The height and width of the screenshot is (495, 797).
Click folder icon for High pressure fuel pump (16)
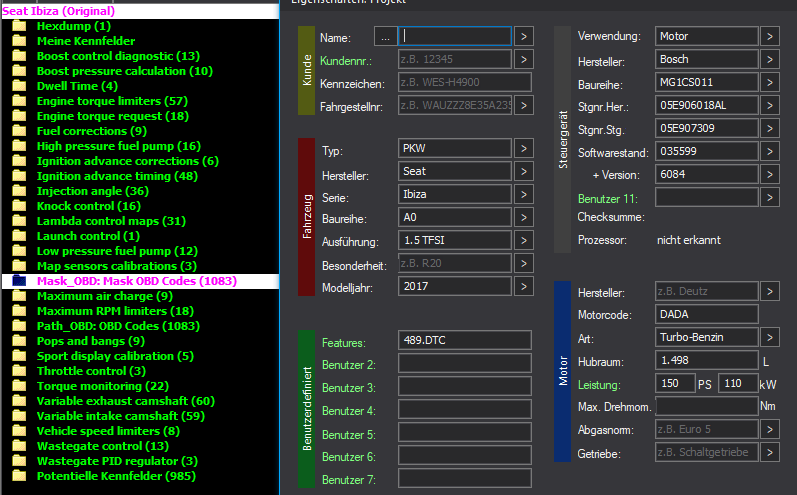[19, 146]
